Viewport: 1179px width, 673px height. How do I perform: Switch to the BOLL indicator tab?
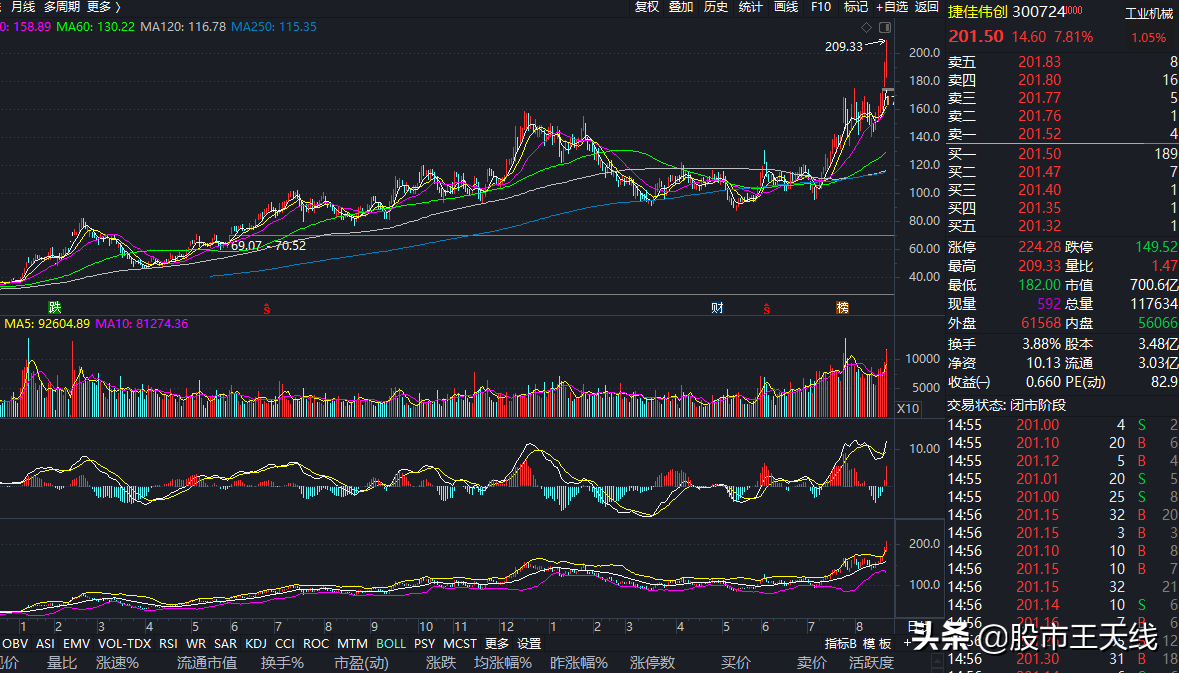(391, 643)
